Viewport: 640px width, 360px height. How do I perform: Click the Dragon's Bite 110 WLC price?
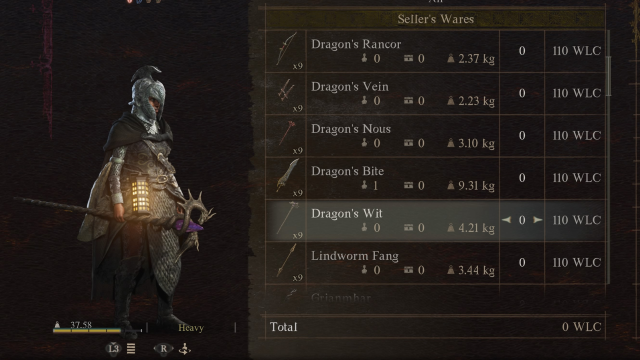coord(576,178)
